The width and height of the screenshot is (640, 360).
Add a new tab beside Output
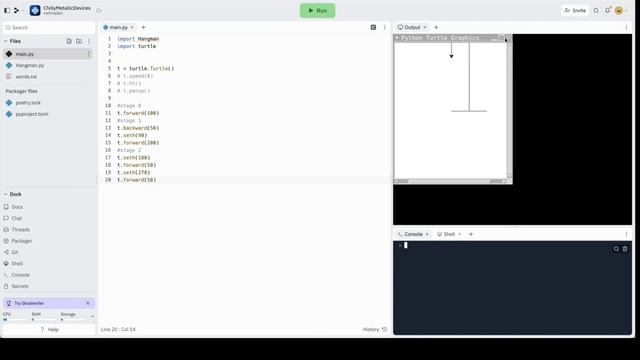click(436, 27)
